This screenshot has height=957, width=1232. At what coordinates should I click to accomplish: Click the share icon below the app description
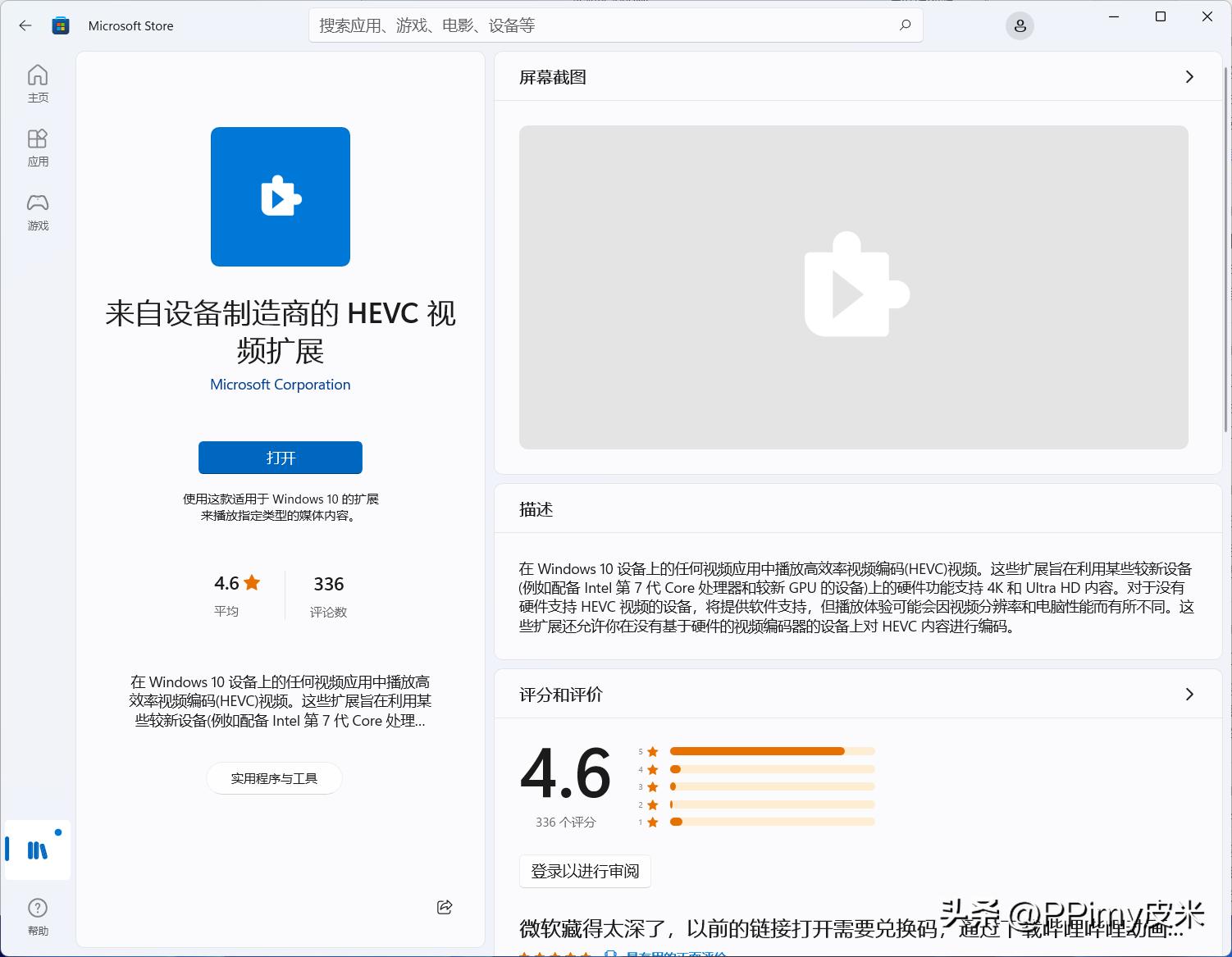(444, 907)
